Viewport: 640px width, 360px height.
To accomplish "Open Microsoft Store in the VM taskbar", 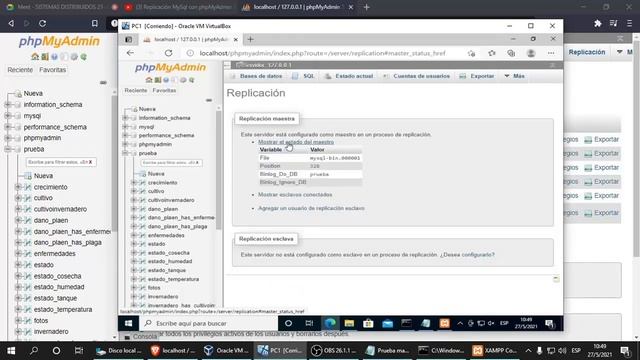I will pos(368,323).
